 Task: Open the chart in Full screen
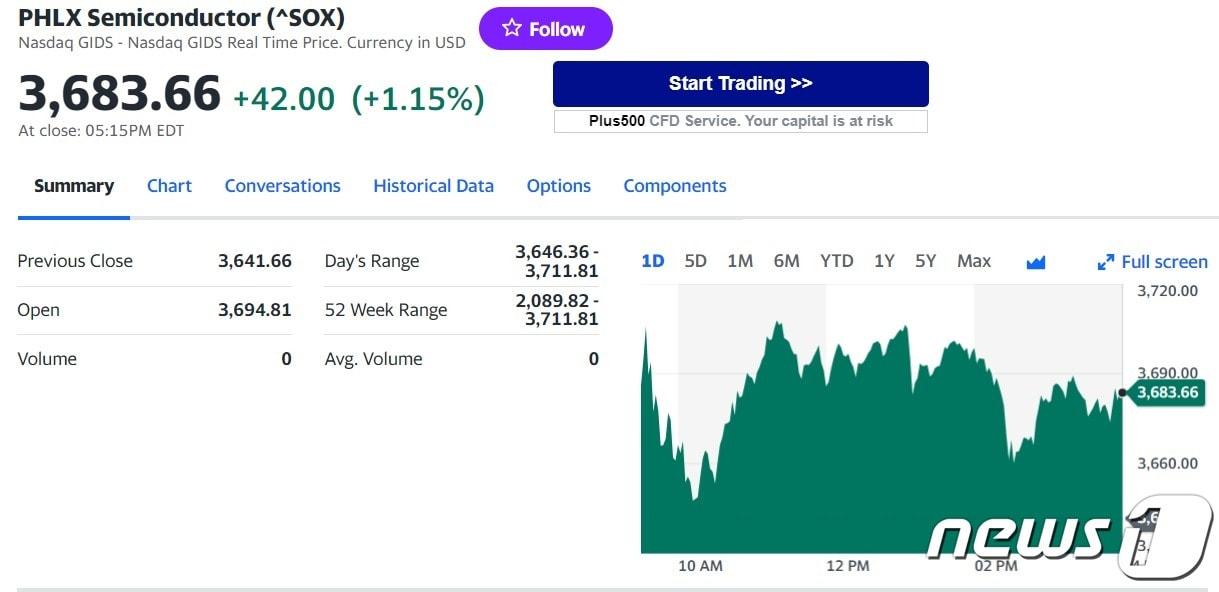pos(1152,262)
